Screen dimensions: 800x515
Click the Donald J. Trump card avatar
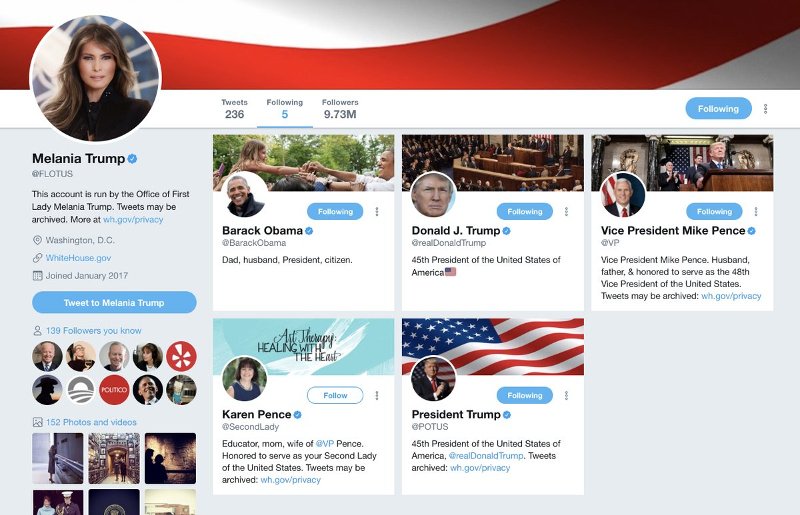[433, 195]
